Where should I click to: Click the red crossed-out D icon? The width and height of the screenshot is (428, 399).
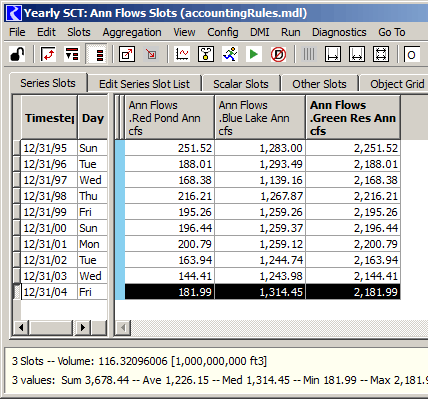click(278, 54)
